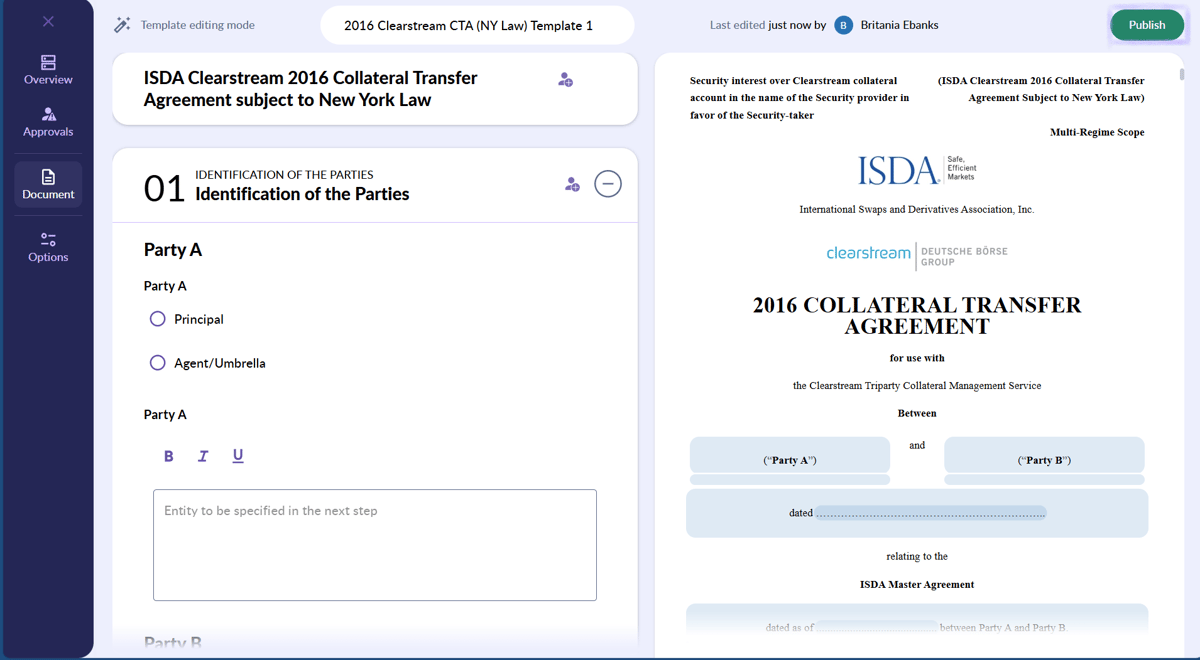The width and height of the screenshot is (1200, 660).
Task: Click the document preview scrollbar
Action: tap(1181, 74)
